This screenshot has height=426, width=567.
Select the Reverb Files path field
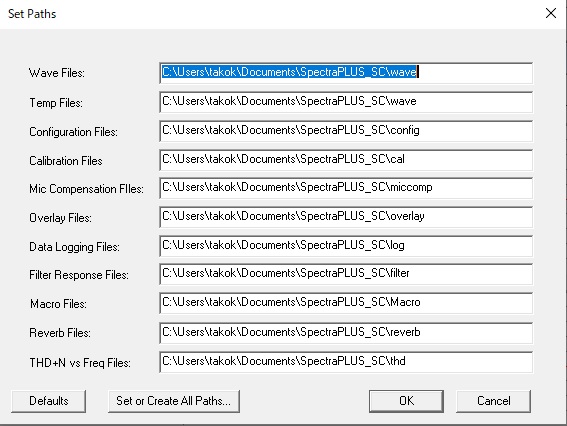(346, 333)
